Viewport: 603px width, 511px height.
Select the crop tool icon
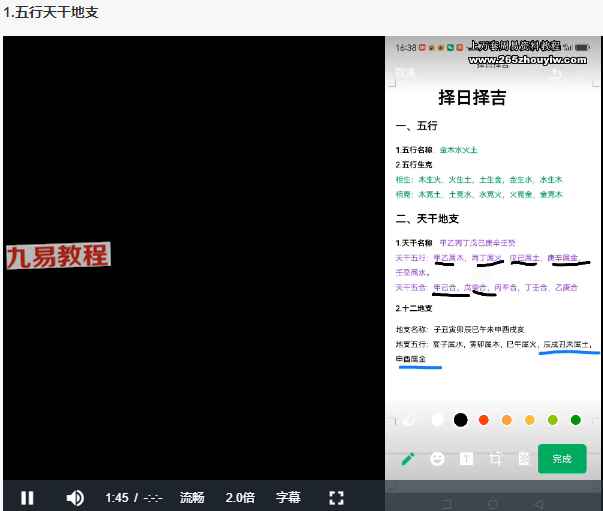click(x=495, y=459)
